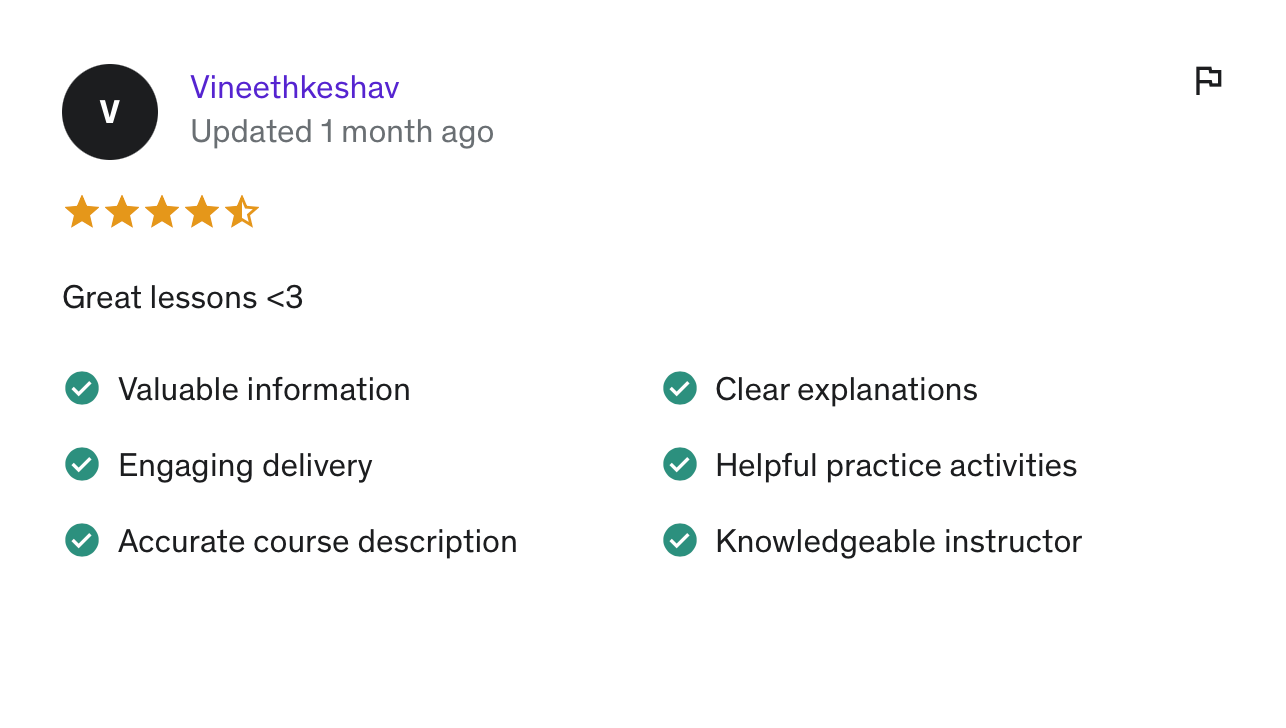Click the third rating star

pos(162,212)
